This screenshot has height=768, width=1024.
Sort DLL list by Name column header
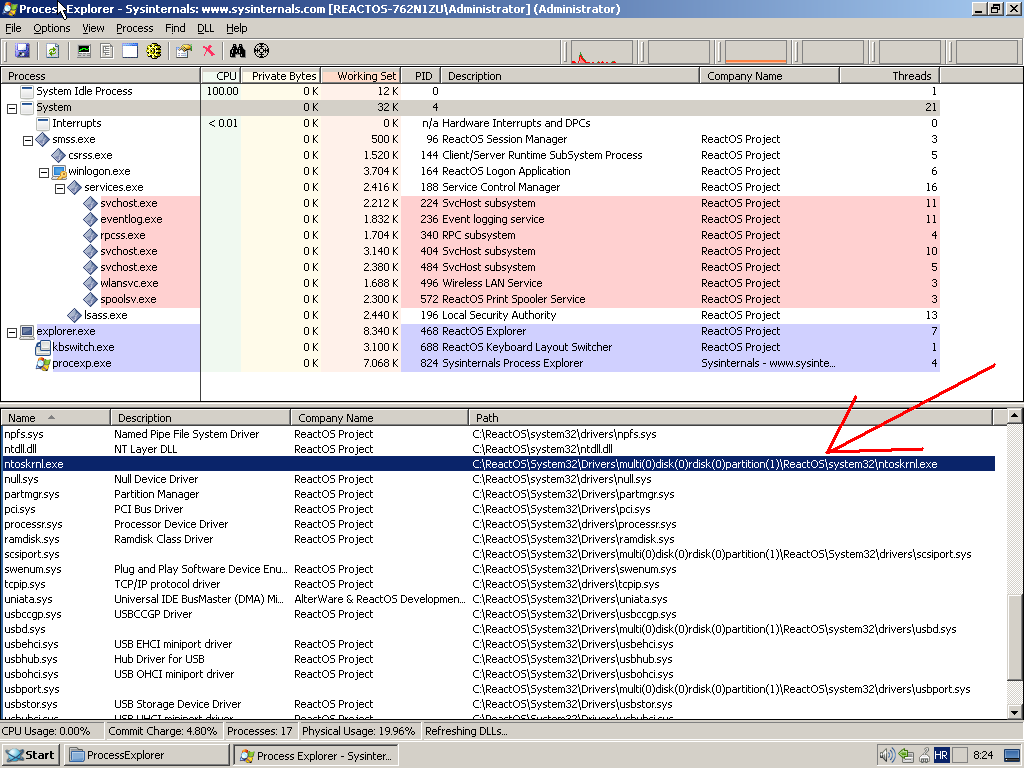[x=56, y=418]
